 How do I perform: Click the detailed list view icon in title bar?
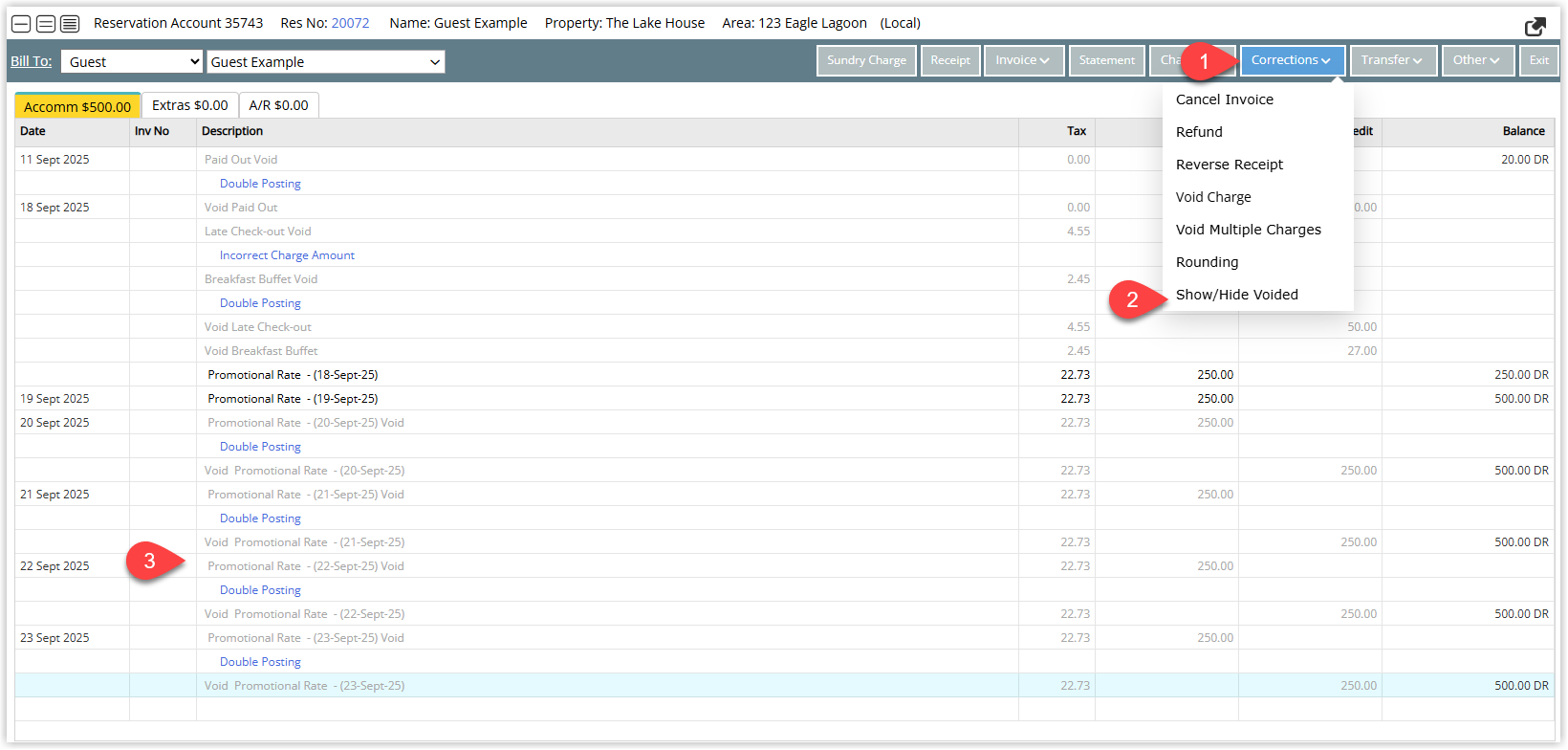coord(70,24)
